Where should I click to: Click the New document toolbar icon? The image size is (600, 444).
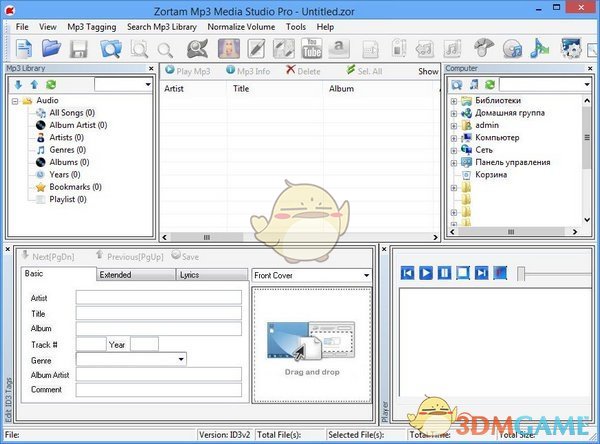click(24, 49)
